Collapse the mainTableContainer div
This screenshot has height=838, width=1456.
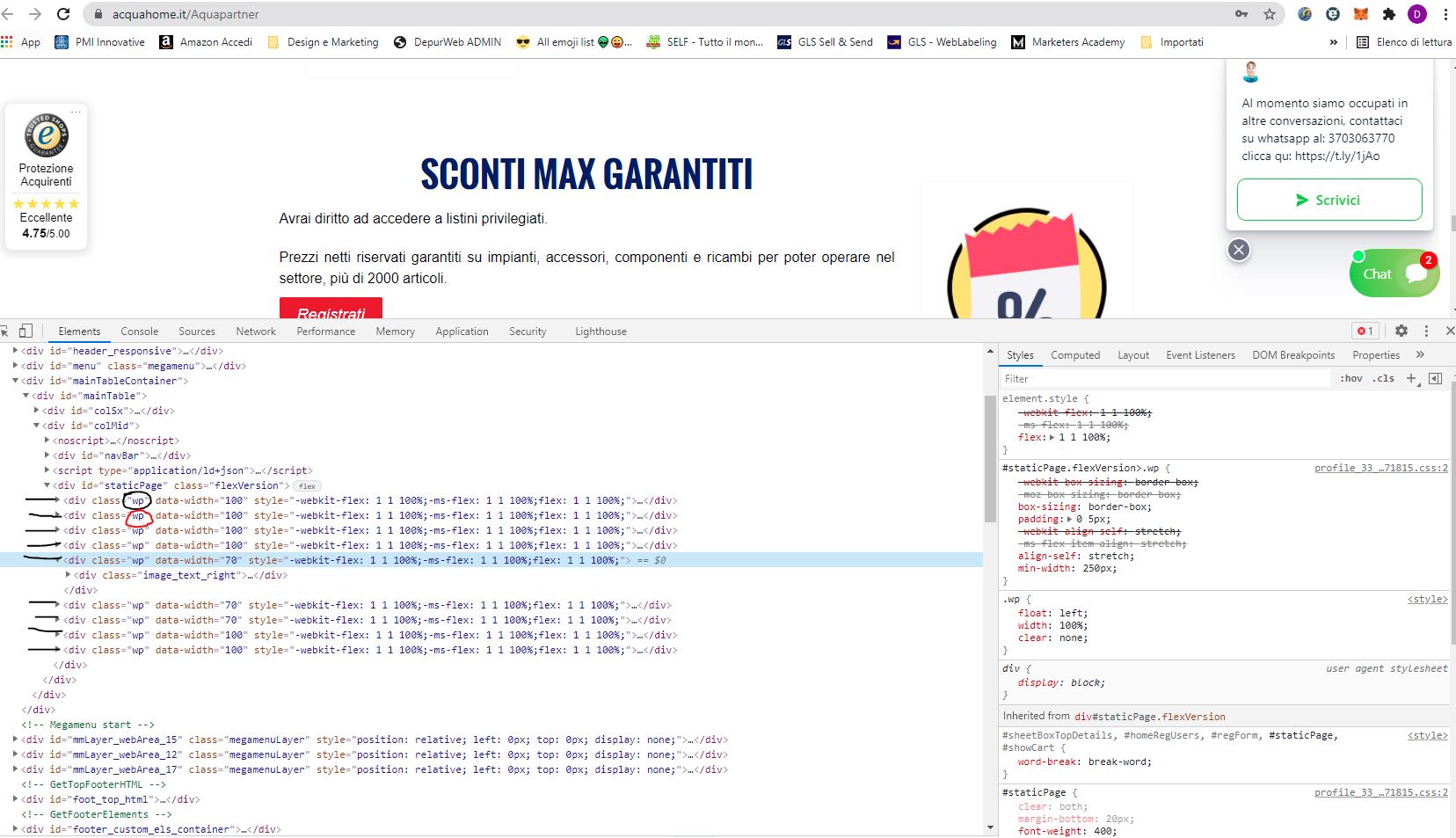(x=15, y=381)
